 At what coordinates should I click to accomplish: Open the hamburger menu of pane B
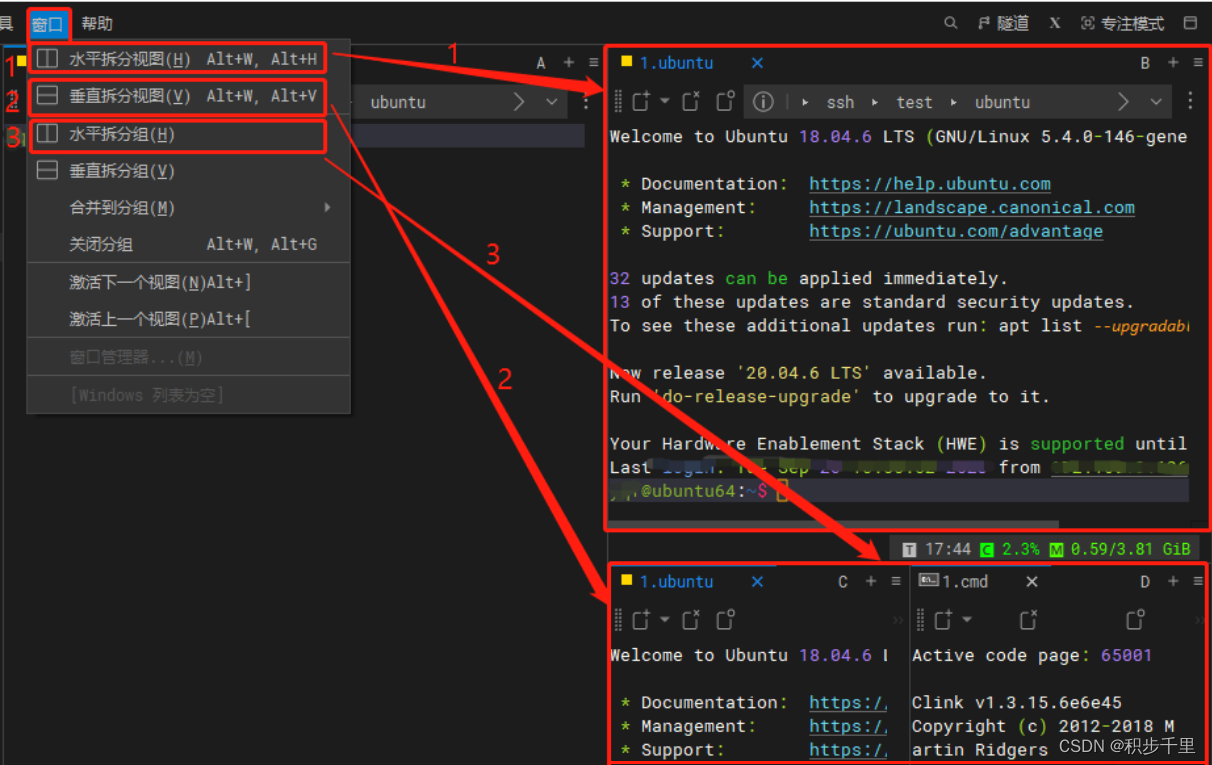[1198, 62]
